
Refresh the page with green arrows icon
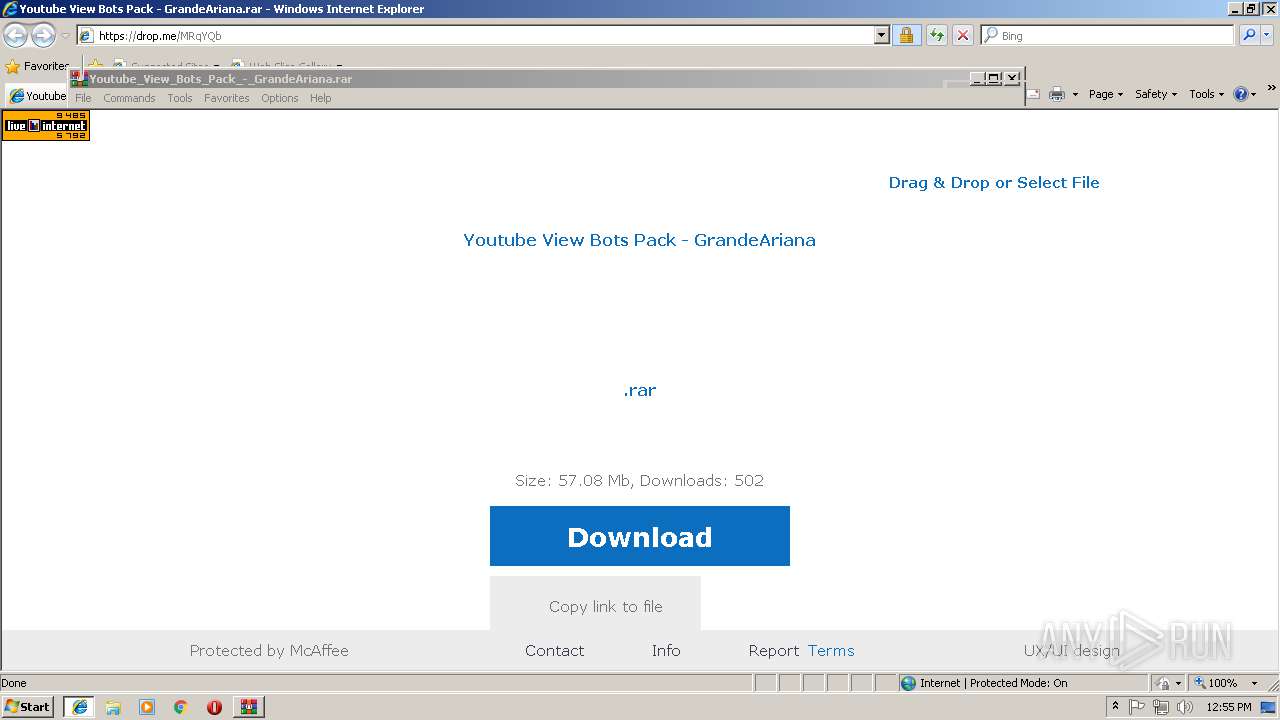[937, 35]
